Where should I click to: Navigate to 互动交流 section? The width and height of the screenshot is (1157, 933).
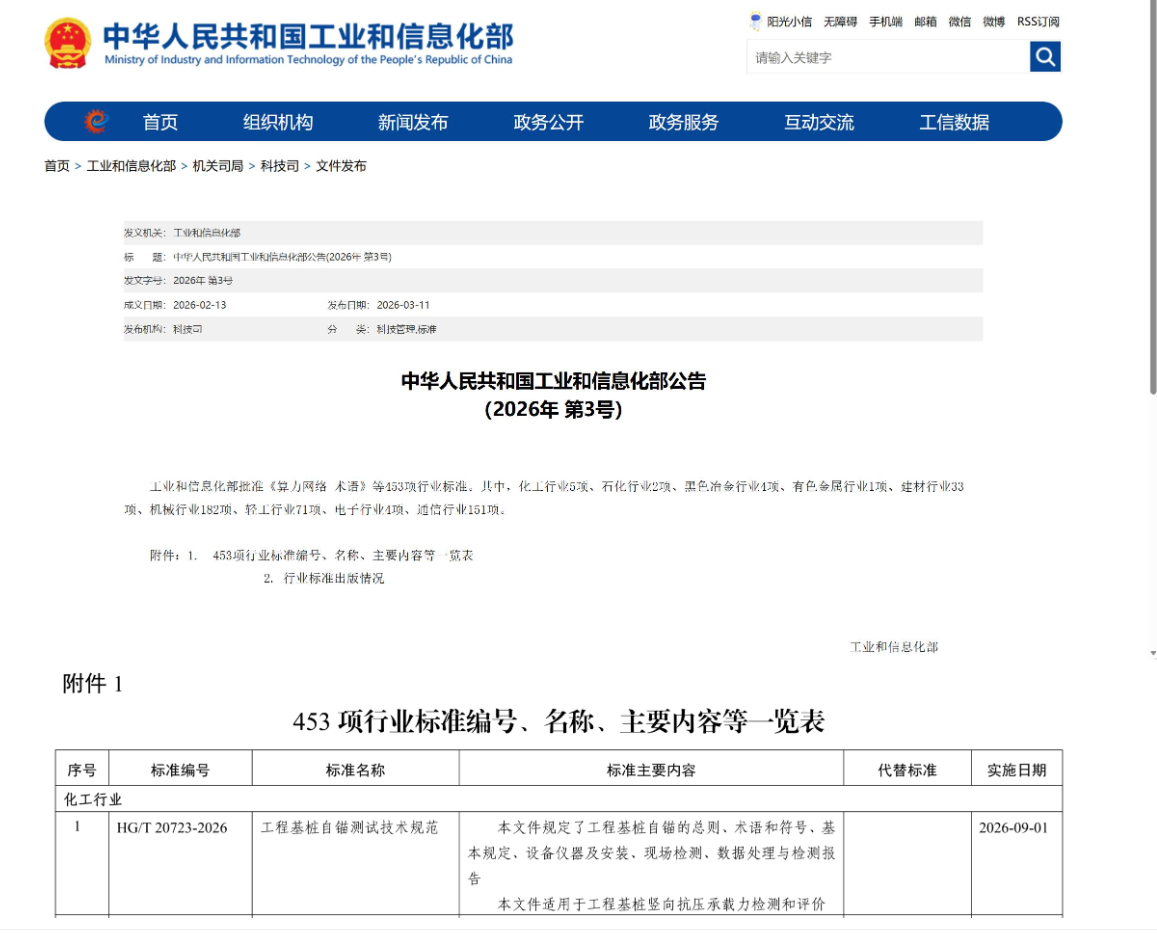coord(819,122)
